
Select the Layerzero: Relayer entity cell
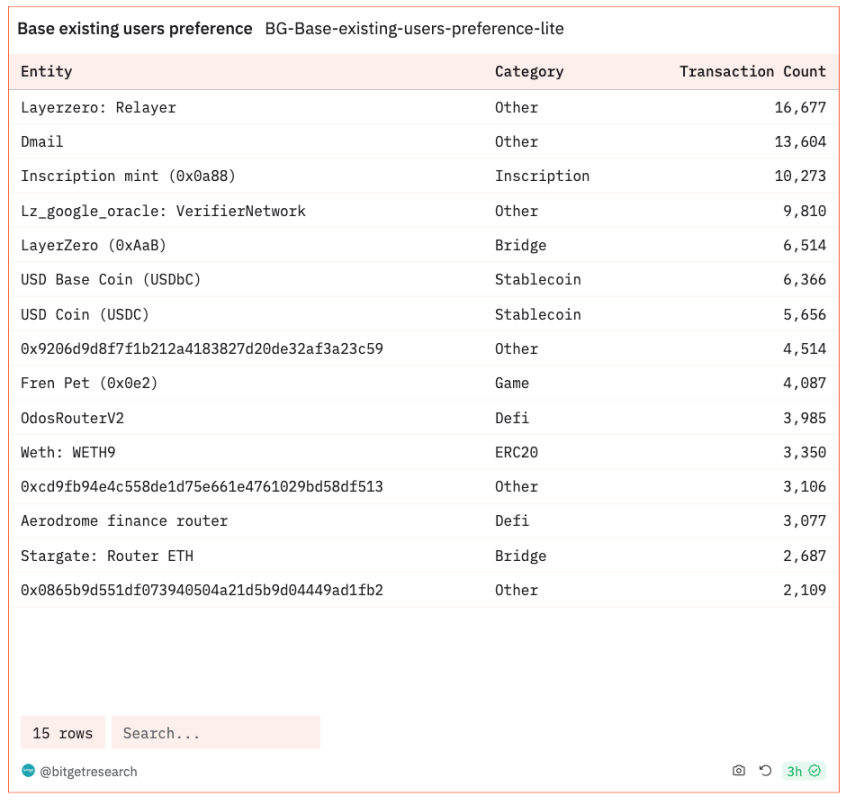[98, 108]
